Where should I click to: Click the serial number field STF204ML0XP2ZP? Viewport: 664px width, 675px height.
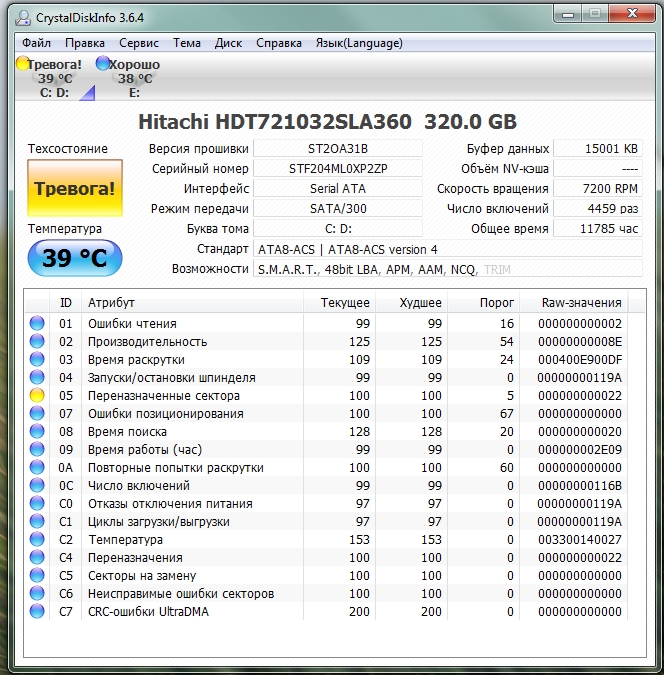pos(338,168)
